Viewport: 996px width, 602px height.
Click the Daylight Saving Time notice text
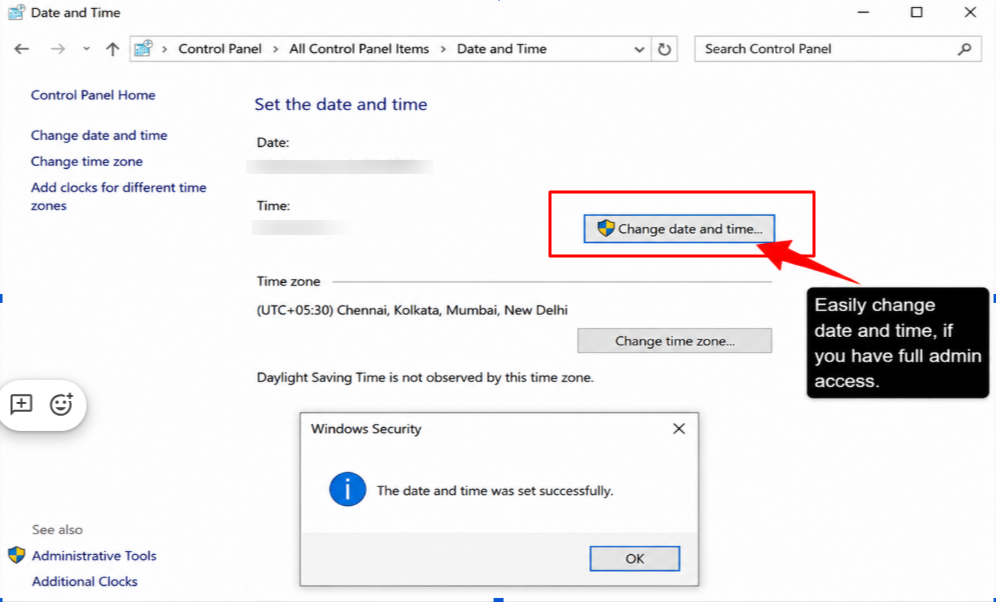coord(425,378)
